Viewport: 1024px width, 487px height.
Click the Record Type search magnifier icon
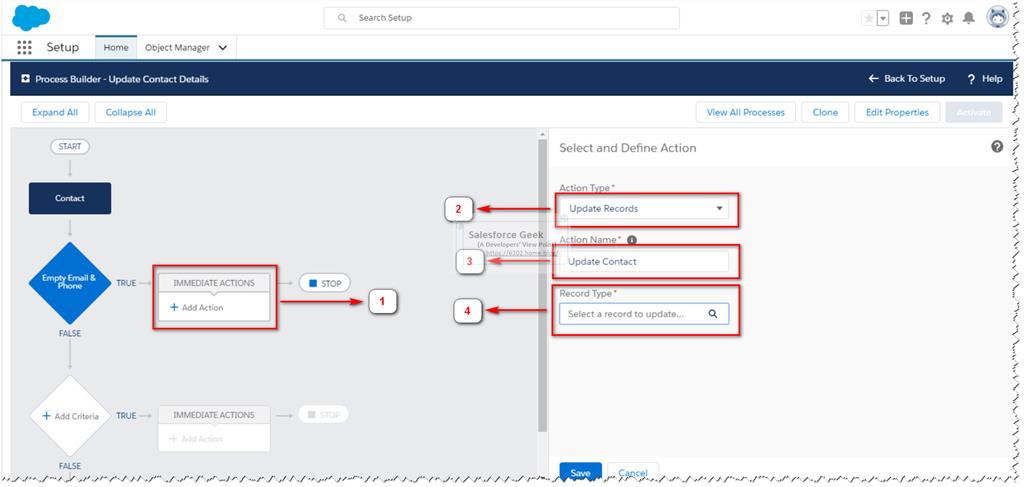713,314
